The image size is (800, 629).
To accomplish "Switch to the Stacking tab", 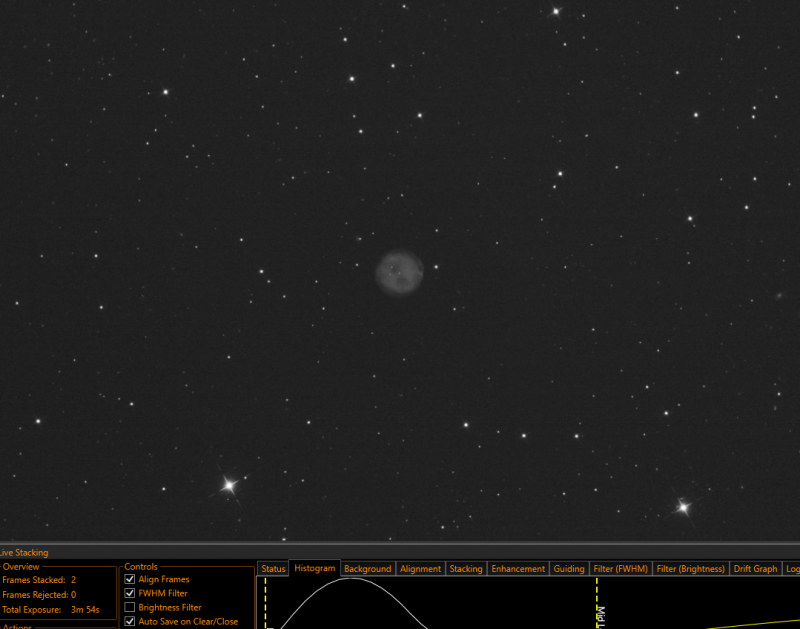I will (x=466, y=568).
